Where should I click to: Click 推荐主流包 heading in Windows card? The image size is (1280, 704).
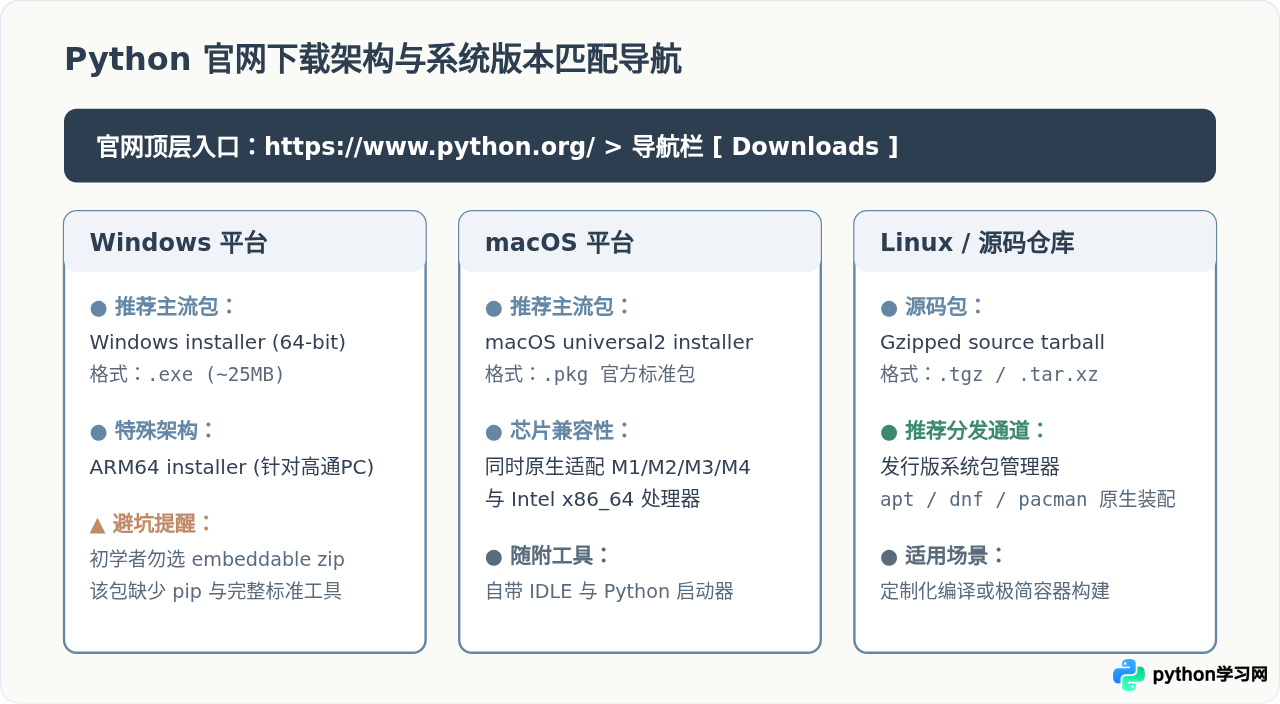163,307
